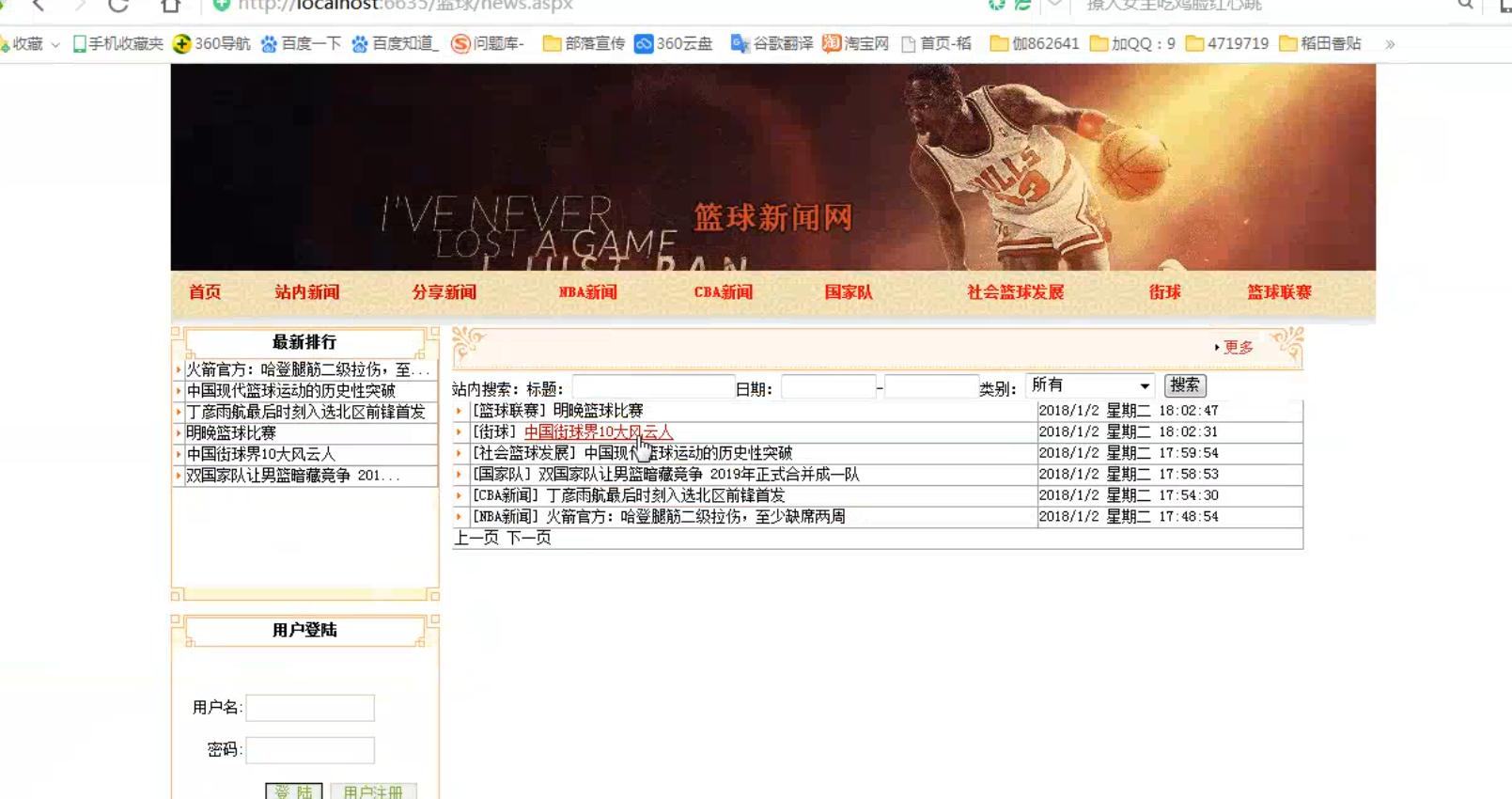Click the browser address bar URL
1512x799 pixels.
click(405, 6)
